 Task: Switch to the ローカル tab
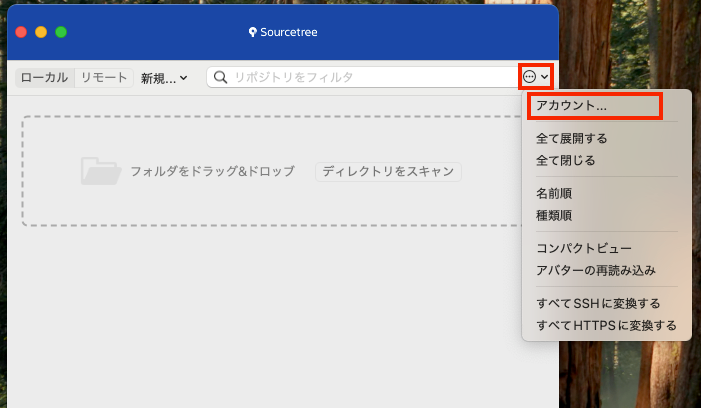click(x=45, y=77)
